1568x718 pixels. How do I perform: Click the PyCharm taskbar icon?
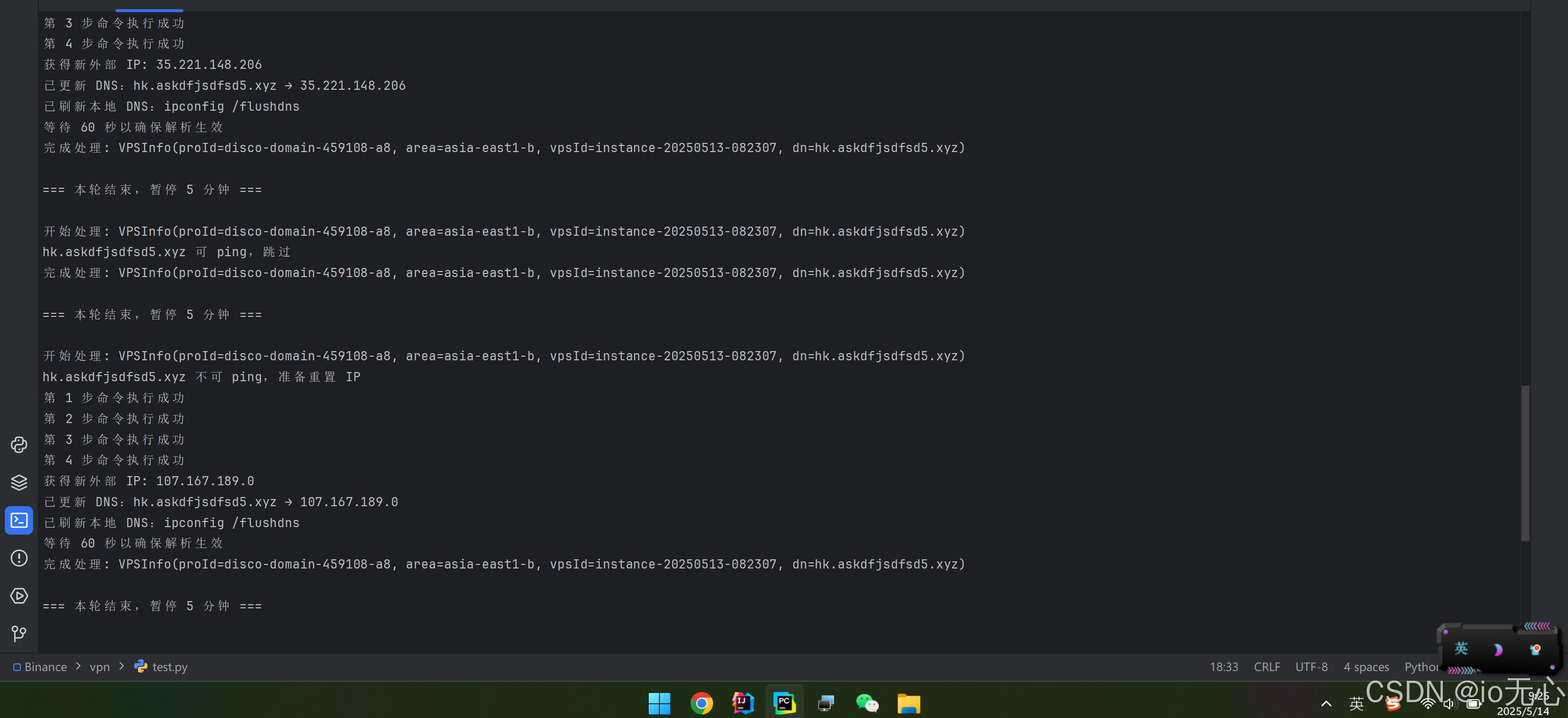(784, 703)
